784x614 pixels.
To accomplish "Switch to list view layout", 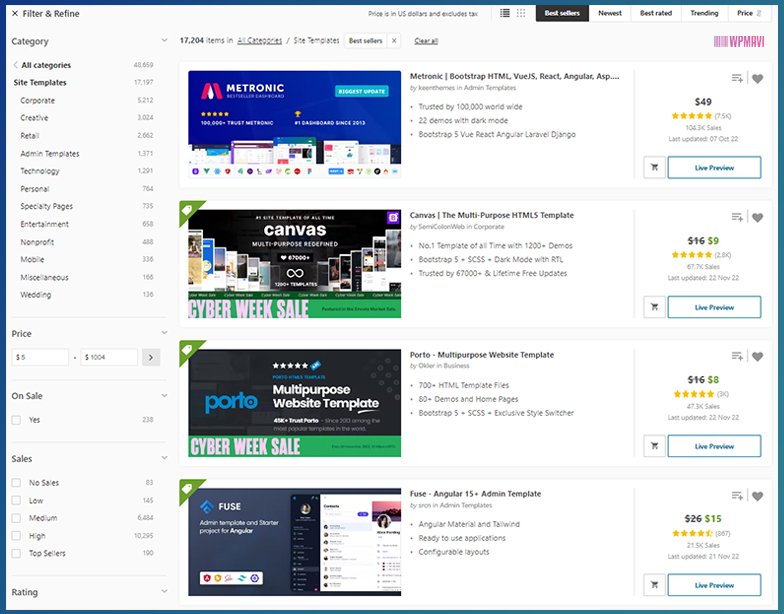I will [505, 13].
